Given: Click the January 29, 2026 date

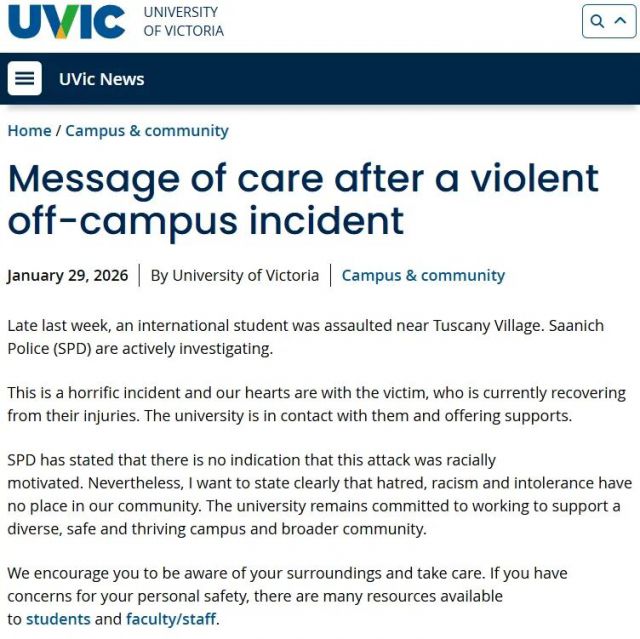Looking at the screenshot, I should pyautogui.click(x=68, y=275).
